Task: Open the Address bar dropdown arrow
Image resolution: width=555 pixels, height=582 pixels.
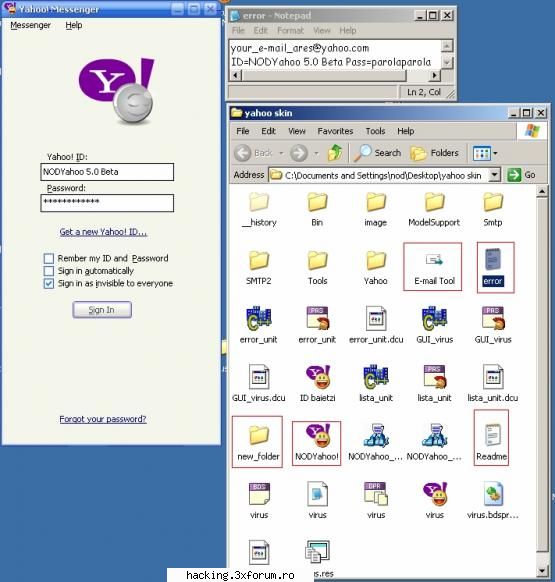Action: (494, 175)
